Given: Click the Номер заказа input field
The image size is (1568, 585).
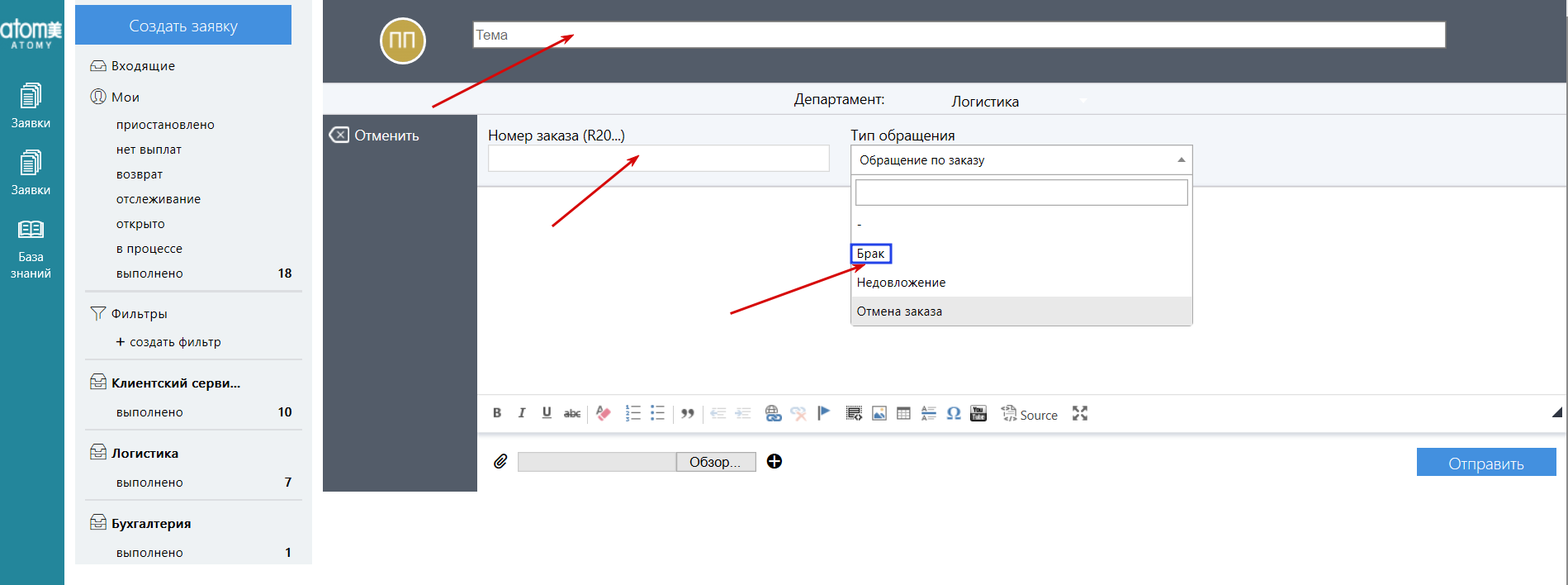Looking at the screenshot, I should (x=658, y=159).
